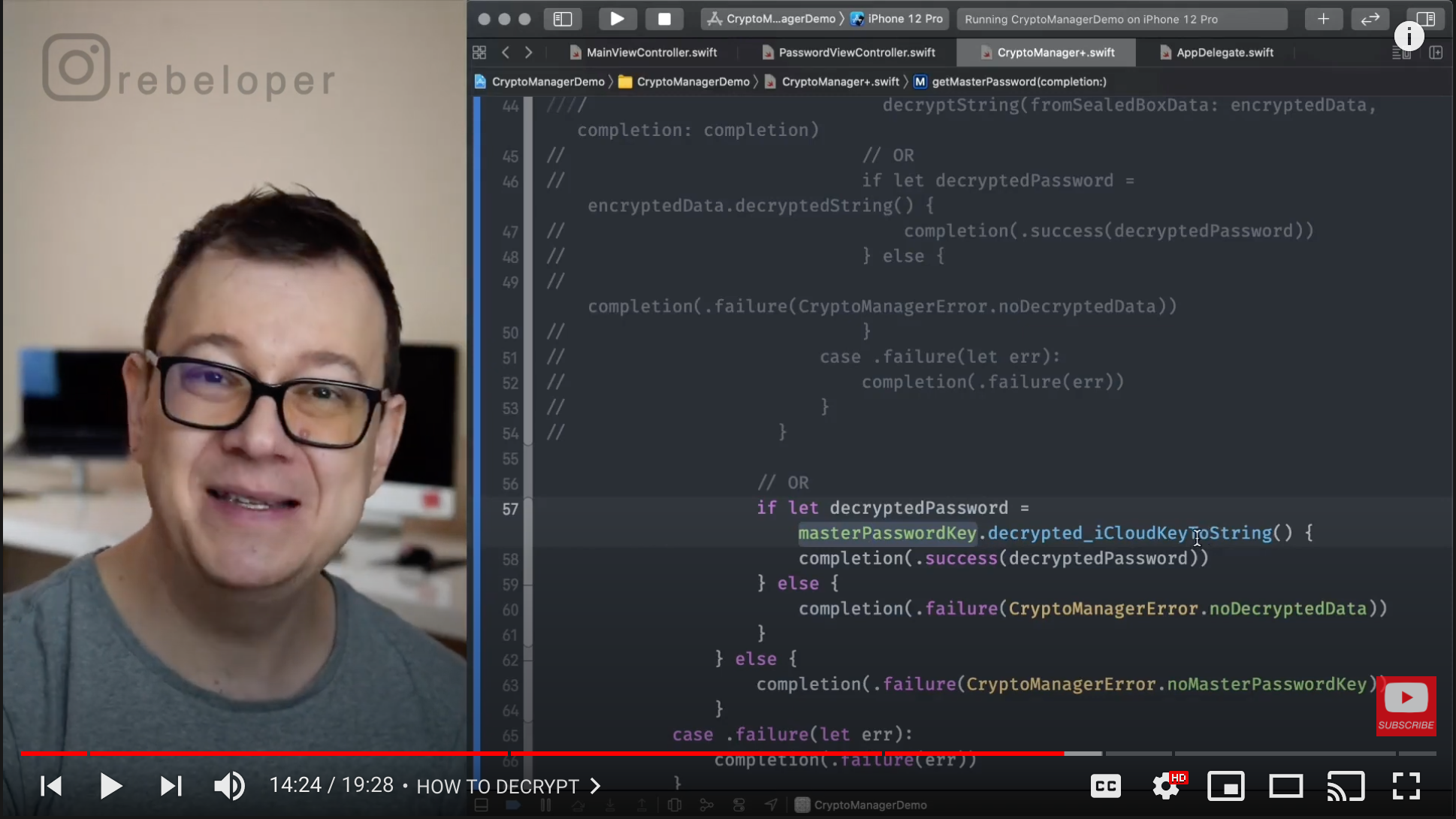
Task: Click the code review arrows icon
Action: tap(1370, 19)
